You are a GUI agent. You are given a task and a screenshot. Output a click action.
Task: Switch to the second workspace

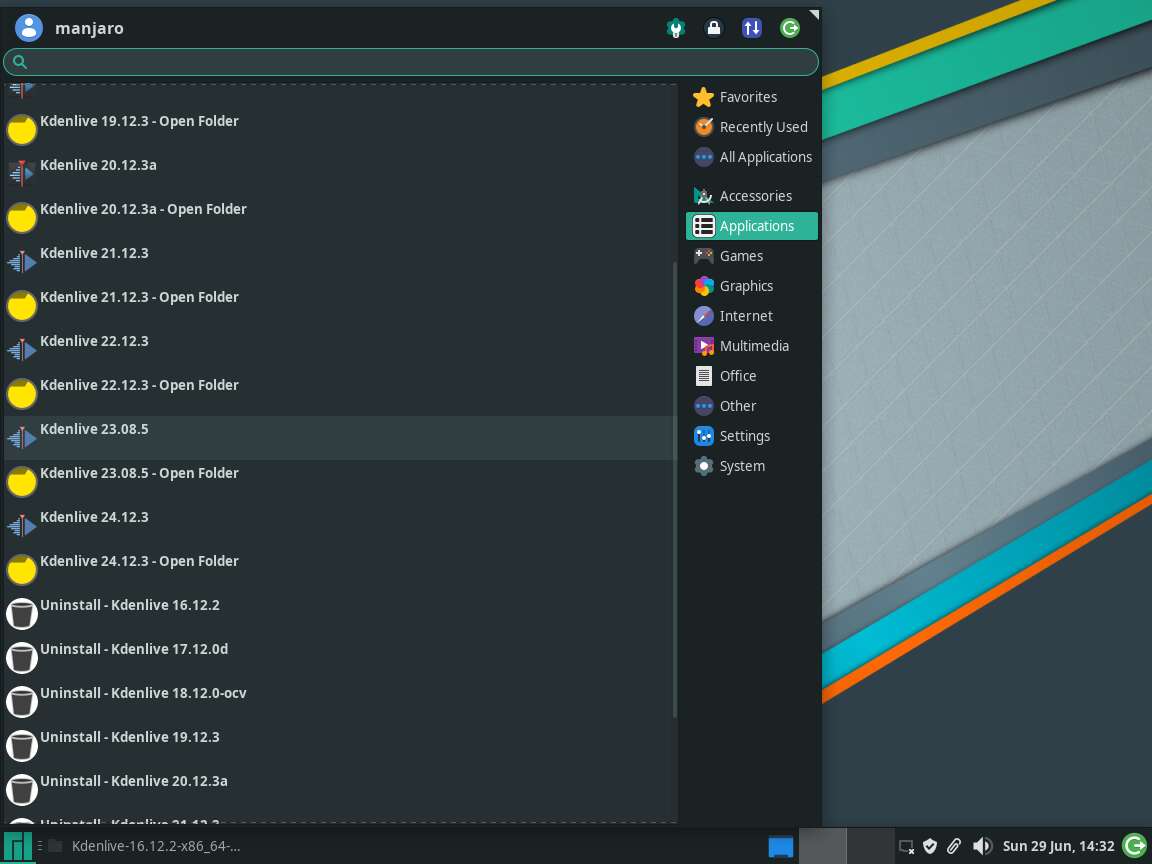click(871, 846)
